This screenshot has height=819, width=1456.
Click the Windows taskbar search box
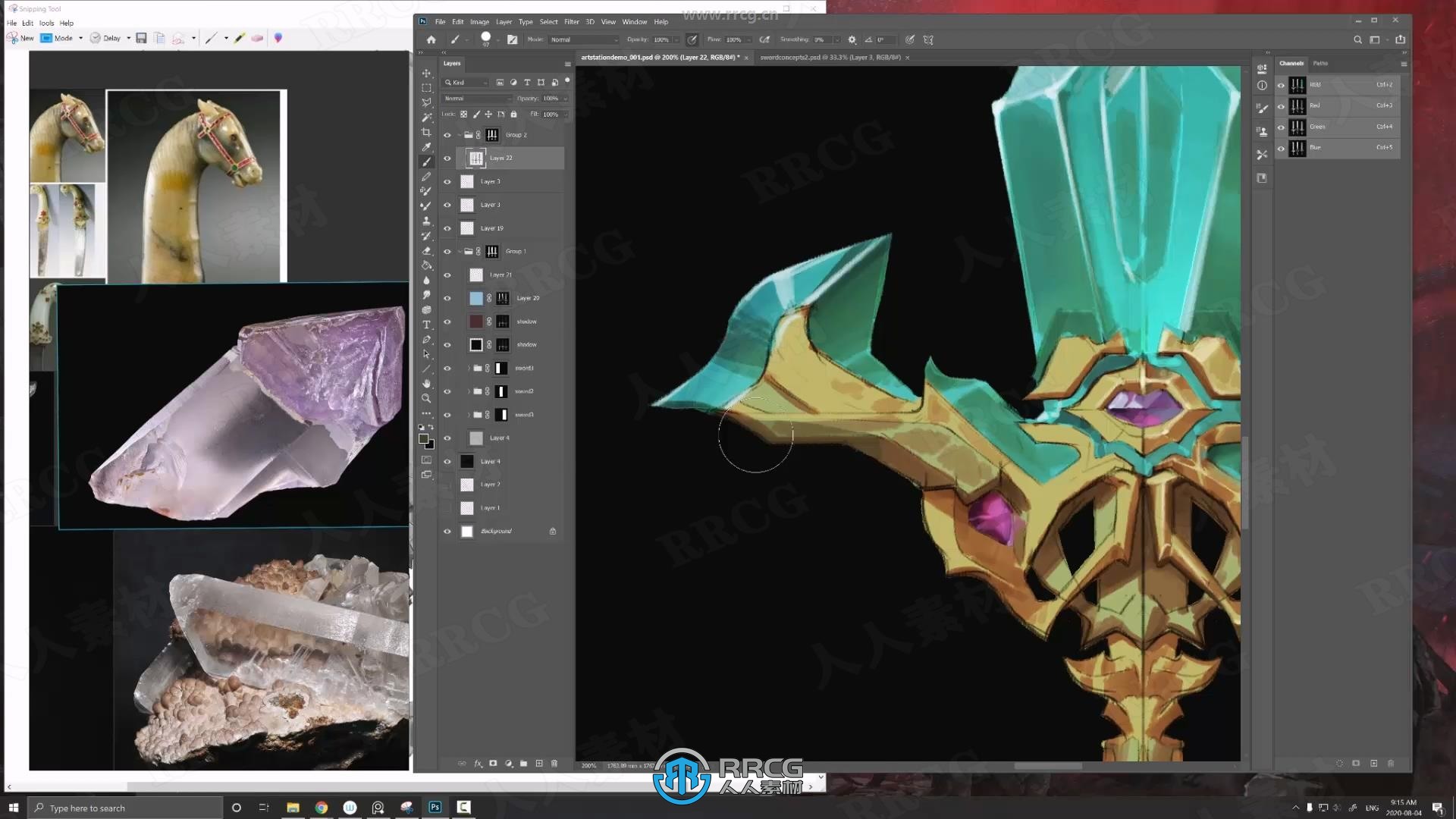point(125,808)
